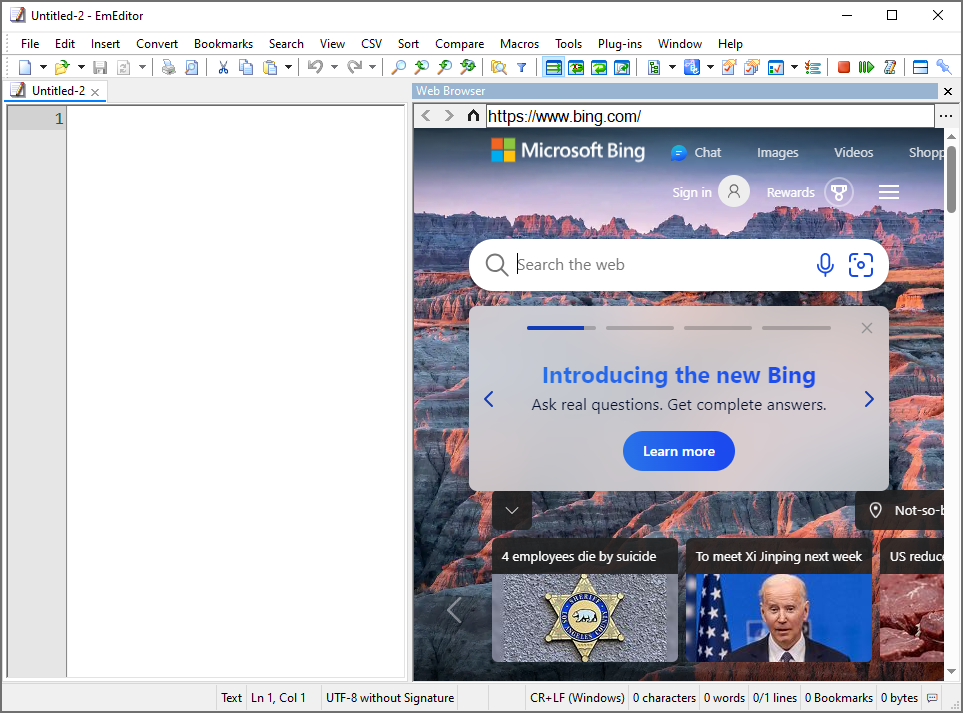Toggle Wrap by Page mode

coord(622,67)
